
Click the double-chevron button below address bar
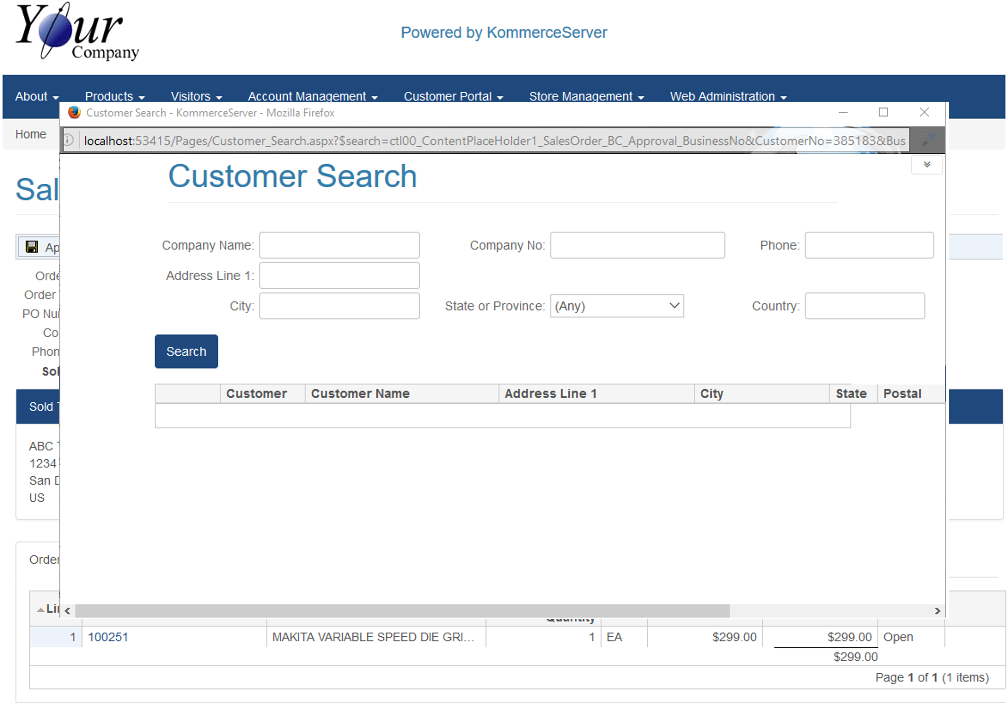tap(926, 165)
